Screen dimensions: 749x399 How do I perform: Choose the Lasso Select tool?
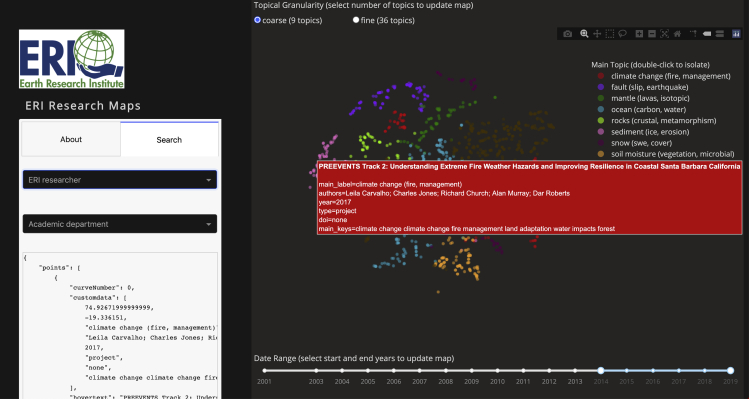(622, 34)
